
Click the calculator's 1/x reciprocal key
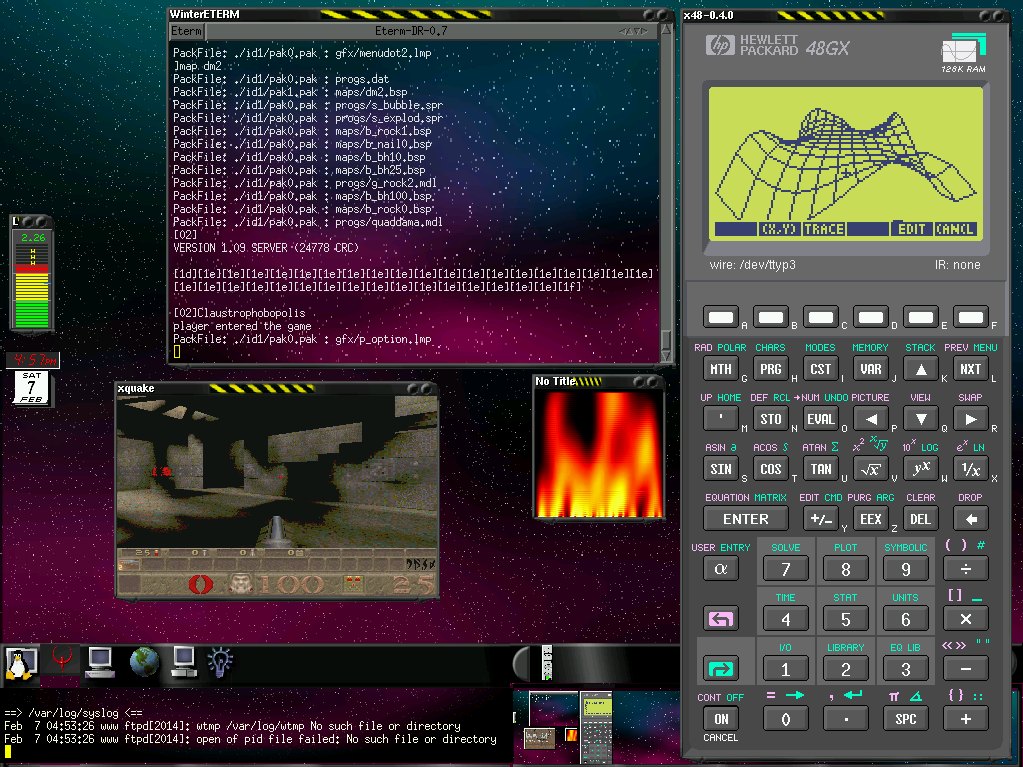click(x=971, y=469)
